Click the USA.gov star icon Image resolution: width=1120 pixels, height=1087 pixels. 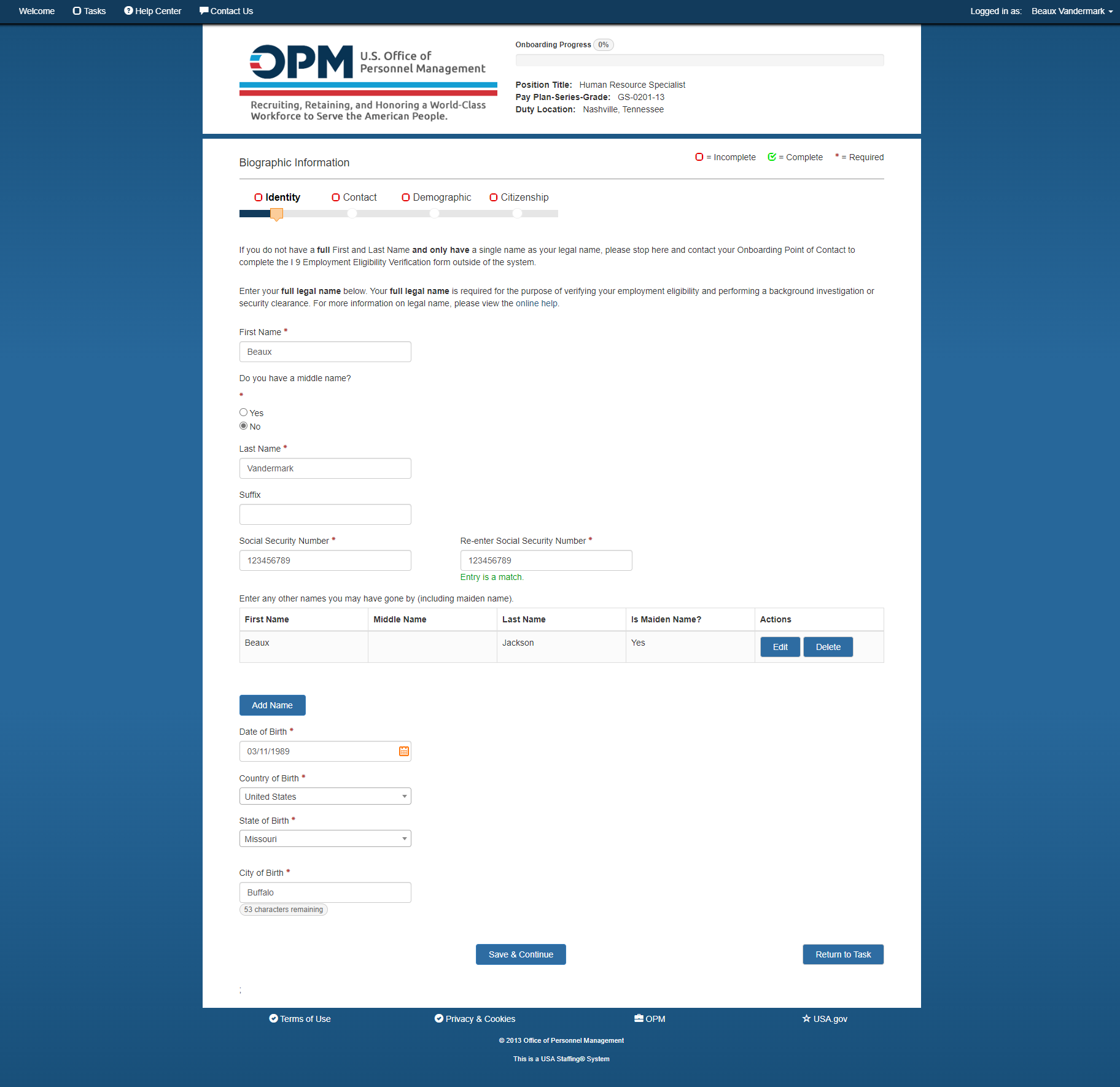tap(806, 1018)
